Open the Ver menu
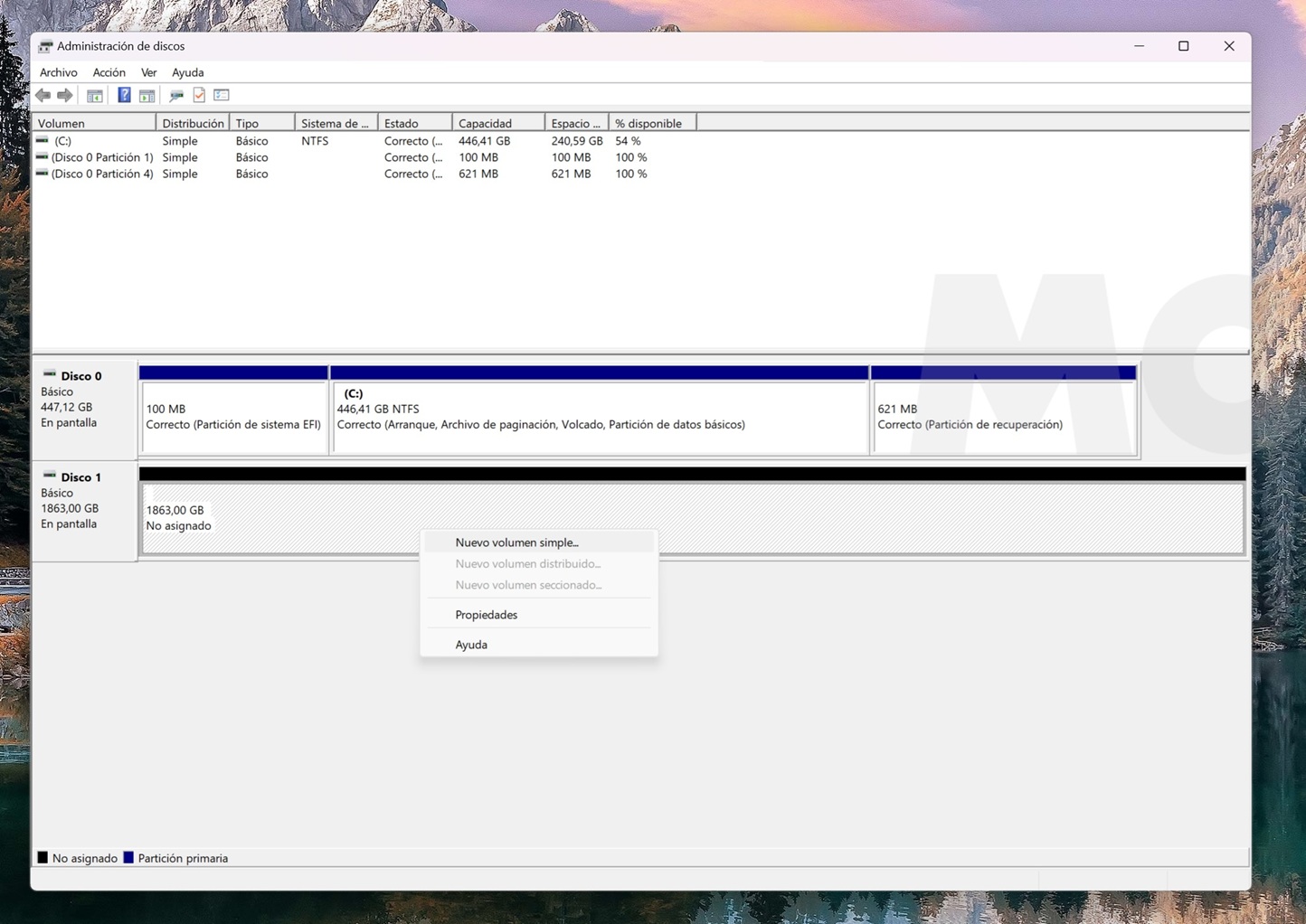Image resolution: width=1306 pixels, height=924 pixels. [148, 72]
